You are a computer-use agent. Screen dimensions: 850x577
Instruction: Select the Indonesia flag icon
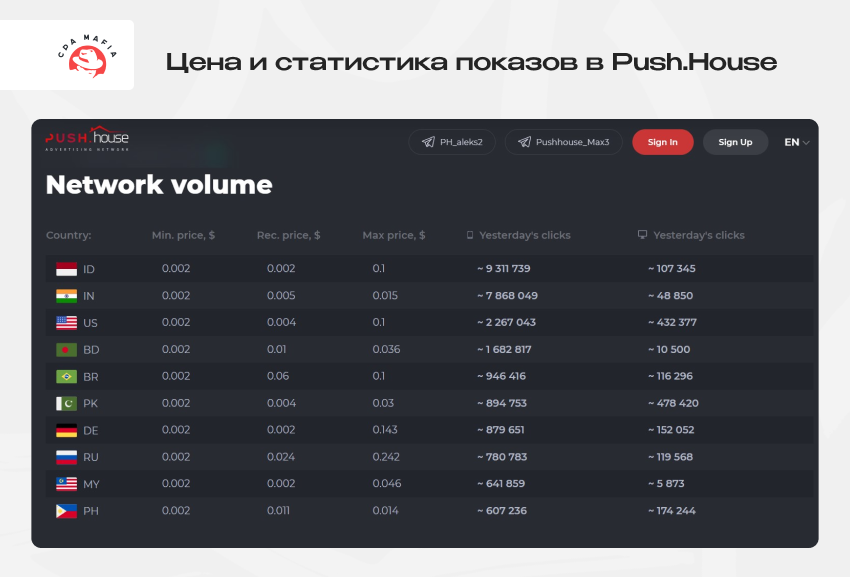67,269
